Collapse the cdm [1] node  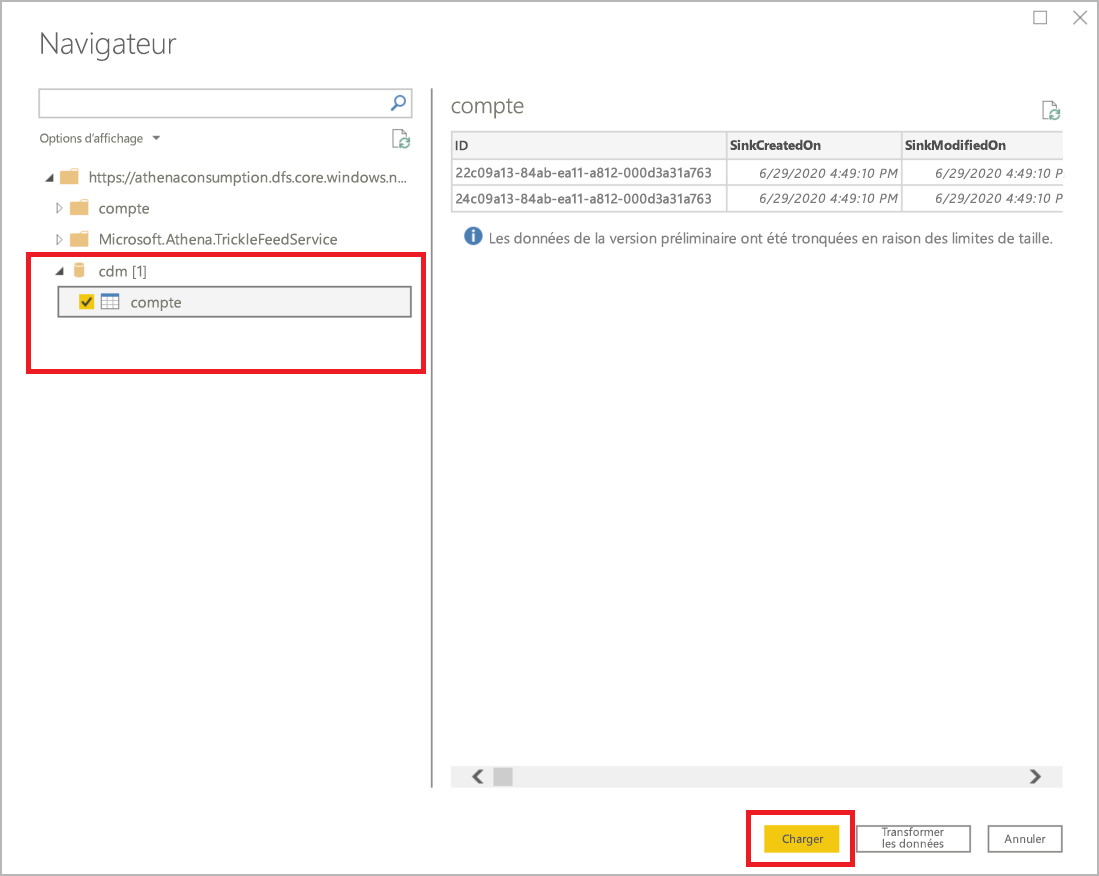(x=60, y=271)
